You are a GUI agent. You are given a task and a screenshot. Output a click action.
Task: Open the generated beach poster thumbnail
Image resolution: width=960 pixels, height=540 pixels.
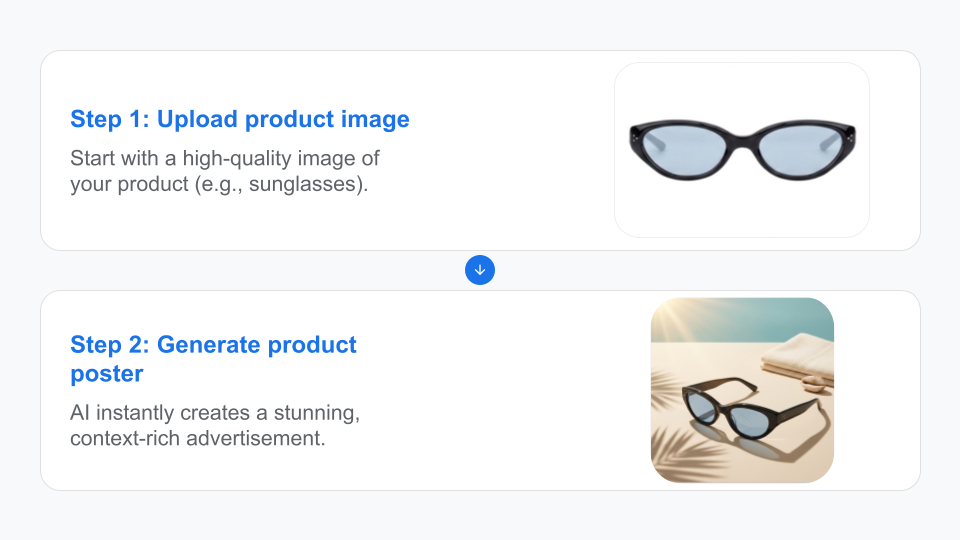pos(742,390)
